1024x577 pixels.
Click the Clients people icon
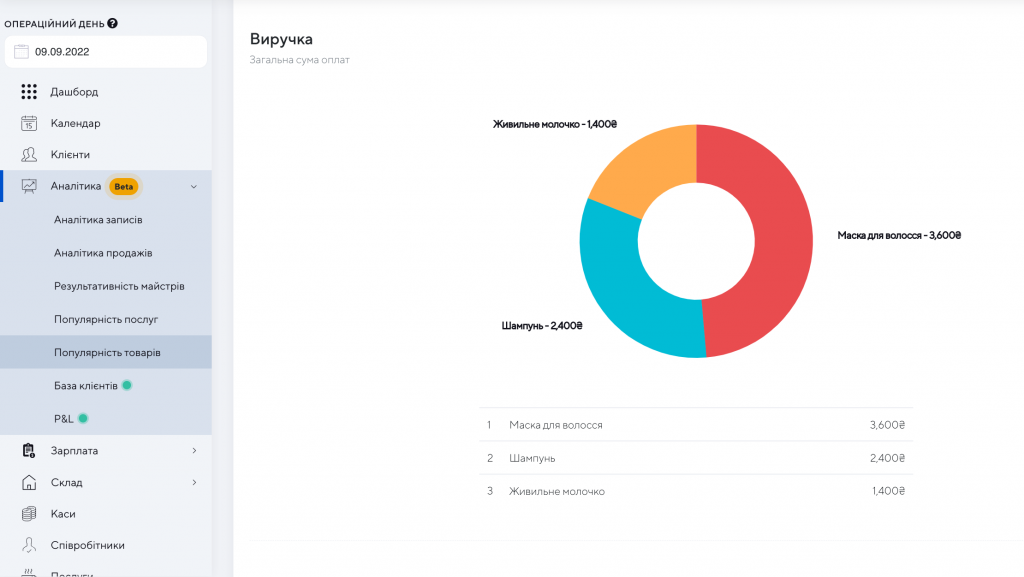29,155
